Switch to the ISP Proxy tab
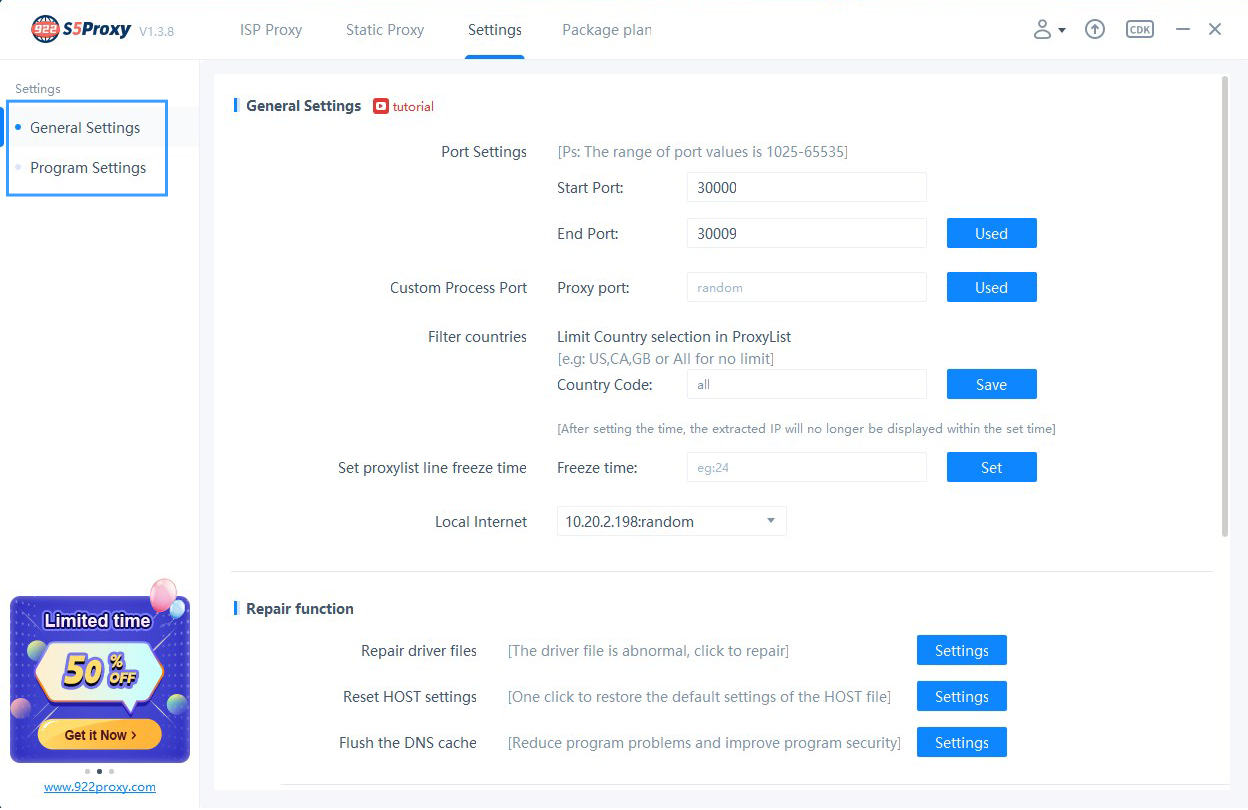 (271, 30)
